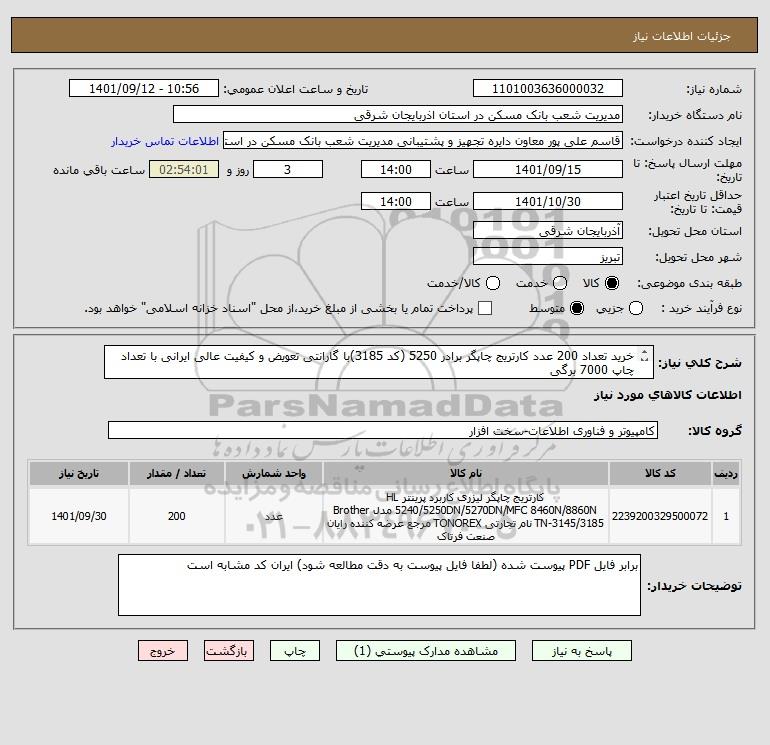The image size is (770, 745).
Task: Click product code 2239200329500072 cell
Action: click(x=660, y=516)
